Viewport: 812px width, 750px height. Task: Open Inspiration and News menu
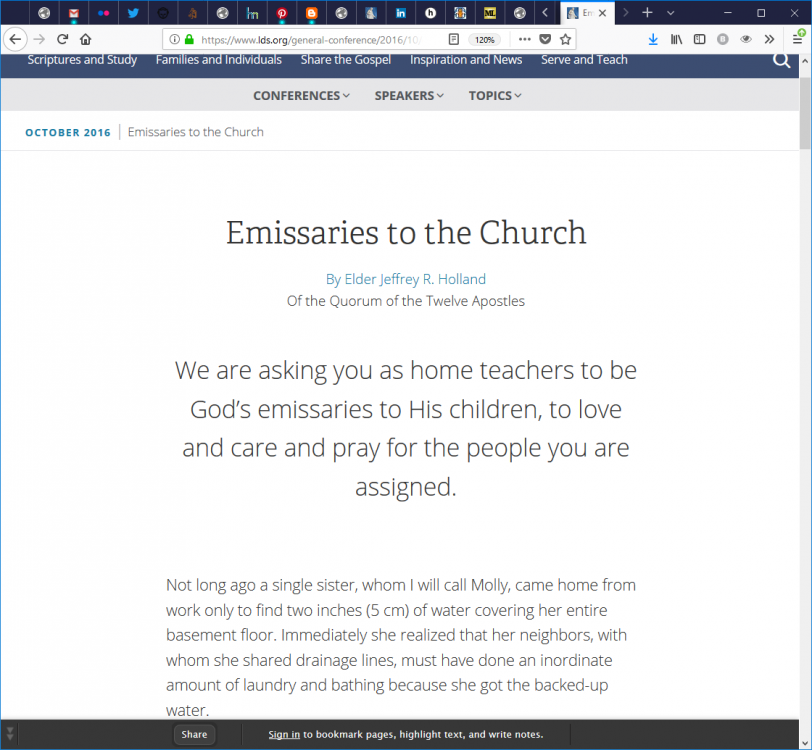point(466,60)
